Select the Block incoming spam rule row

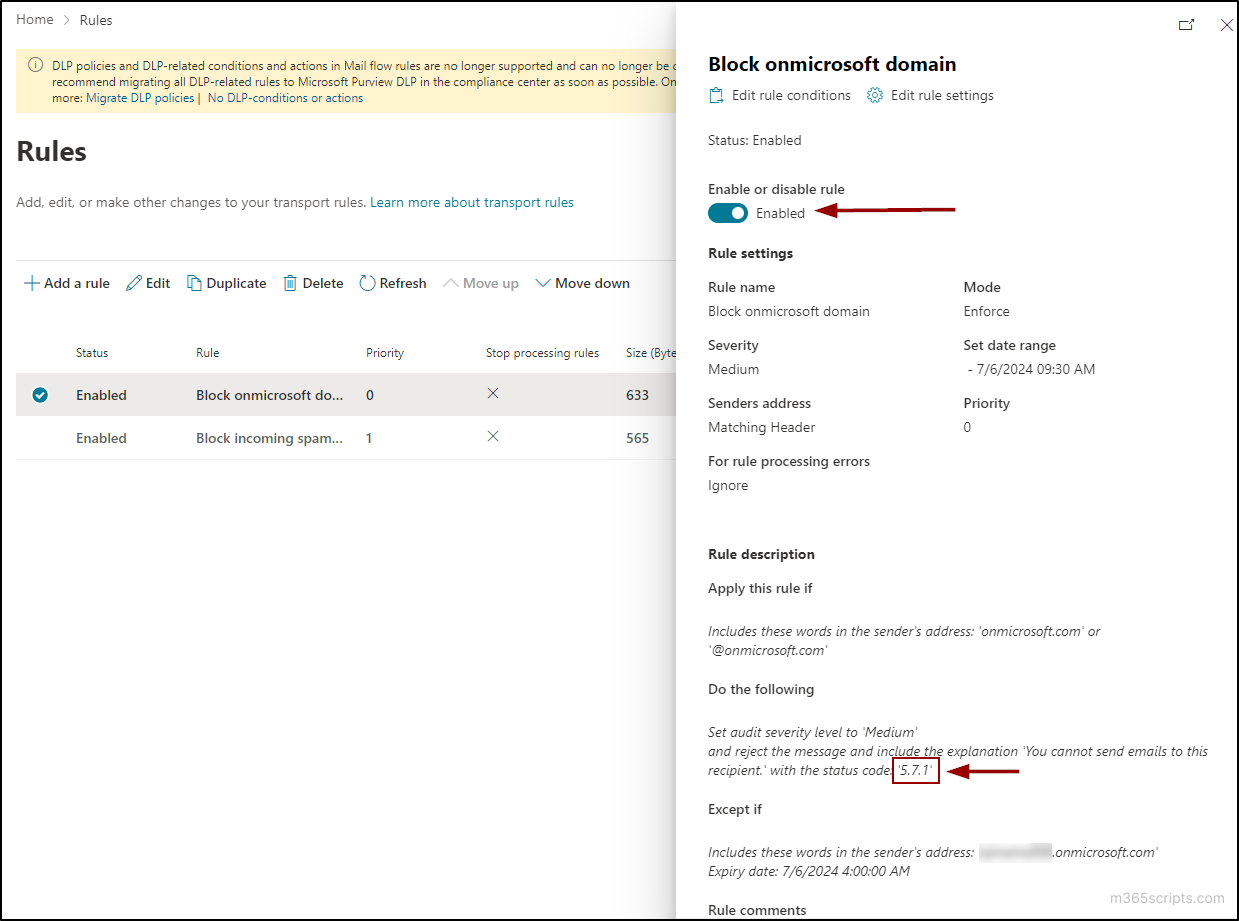point(270,437)
